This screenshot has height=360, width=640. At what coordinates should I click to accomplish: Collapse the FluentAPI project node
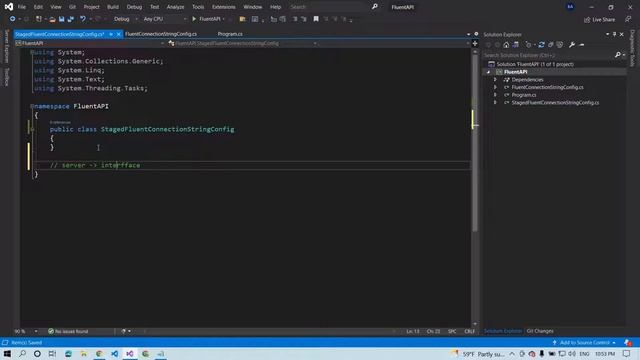(x=489, y=72)
